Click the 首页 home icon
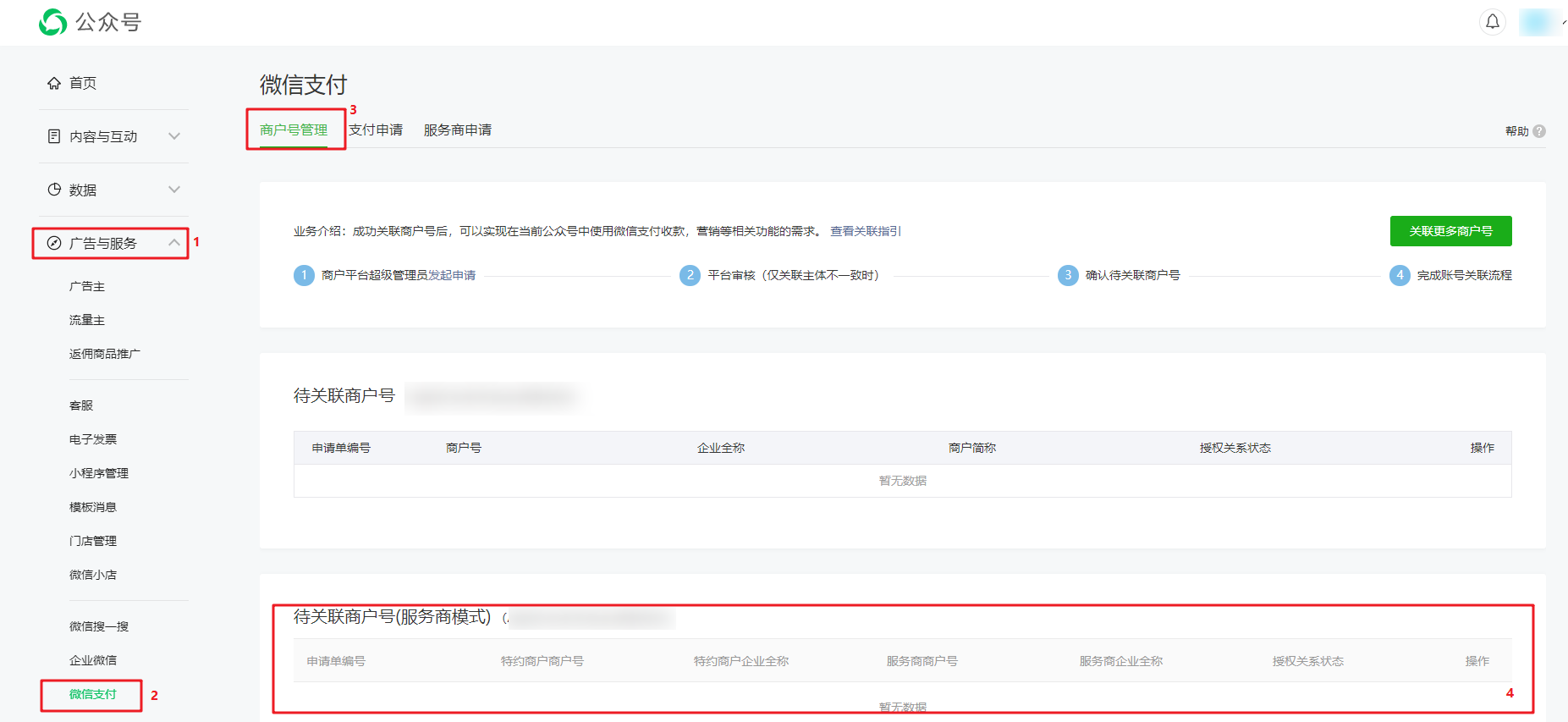The height and width of the screenshot is (722, 1568). click(x=54, y=83)
